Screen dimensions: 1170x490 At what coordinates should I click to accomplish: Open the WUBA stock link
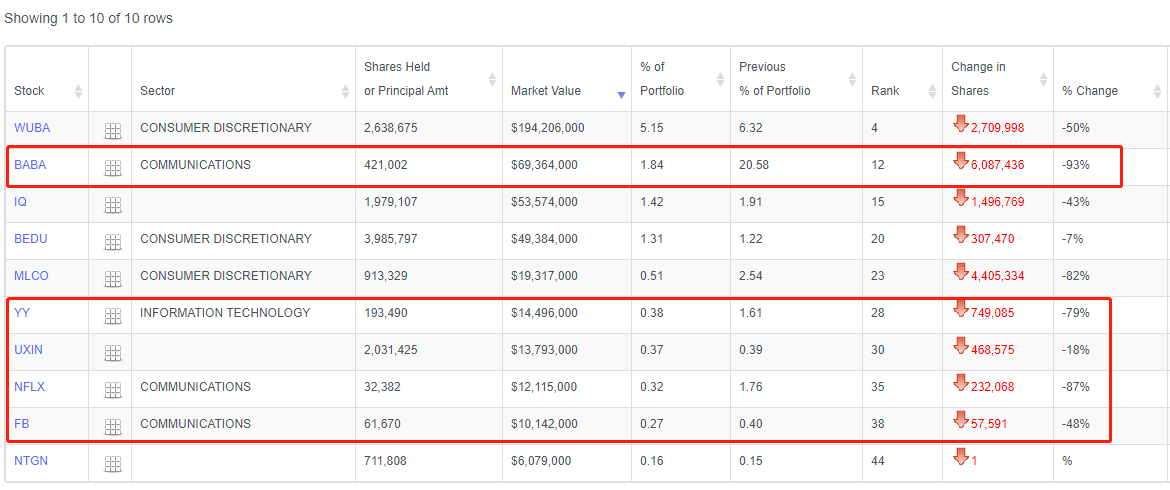32,128
